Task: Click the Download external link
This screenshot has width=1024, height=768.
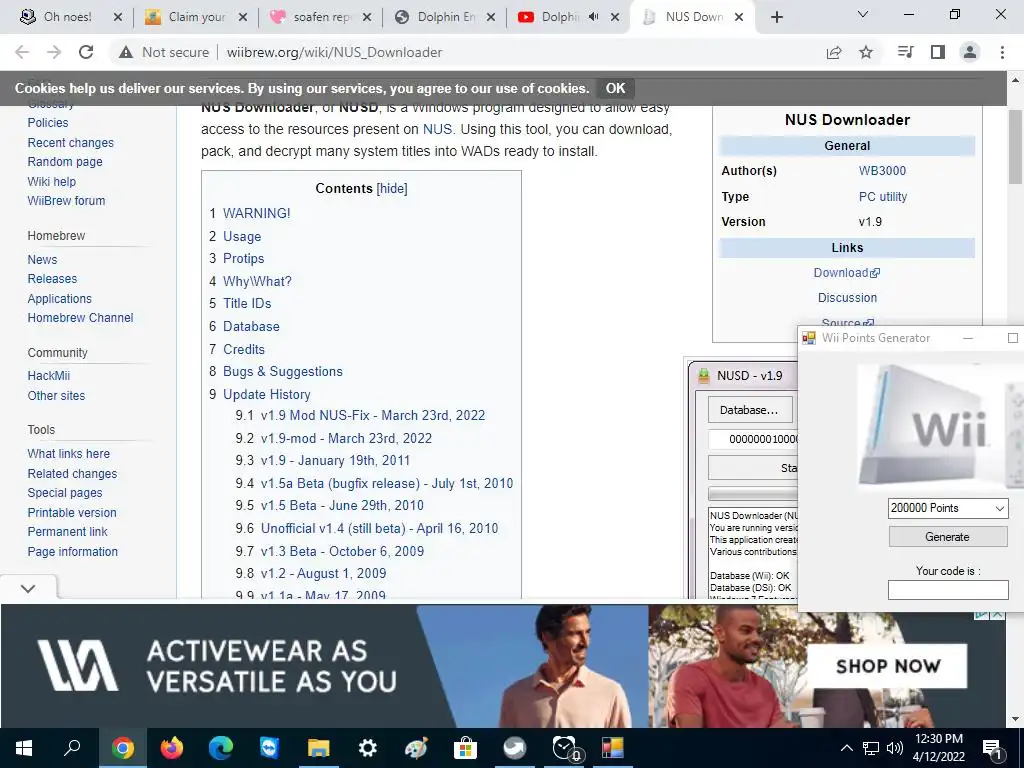Action: [x=846, y=273]
